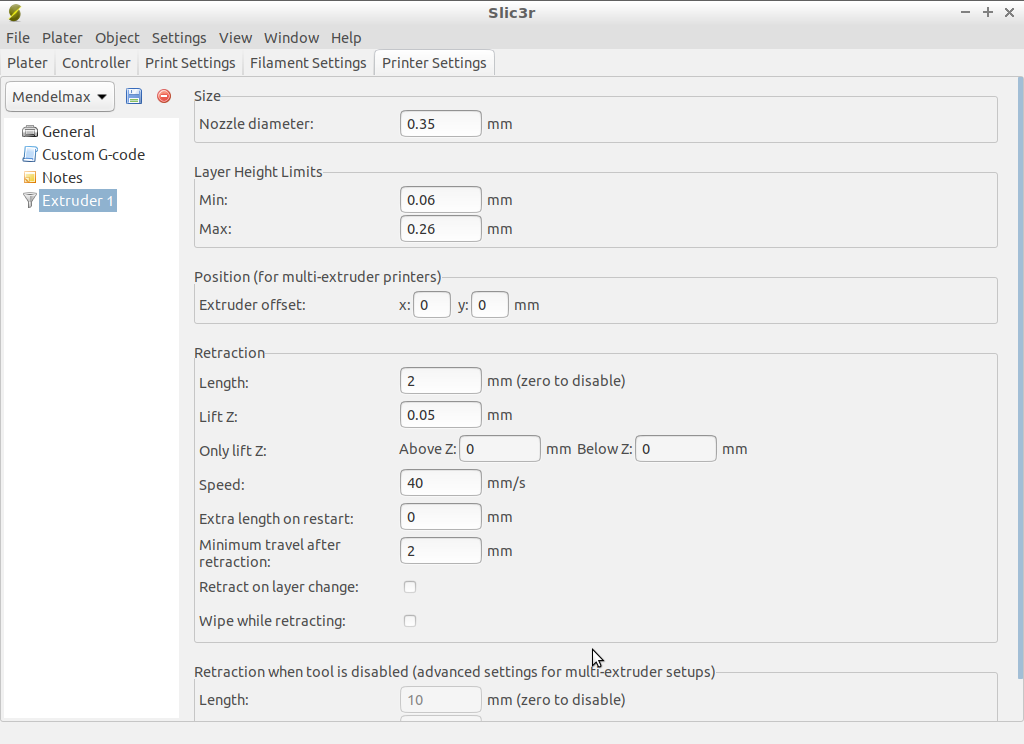Open the Mendelmax preset dropdown
The width and height of the screenshot is (1024, 744).
pyautogui.click(x=60, y=97)
